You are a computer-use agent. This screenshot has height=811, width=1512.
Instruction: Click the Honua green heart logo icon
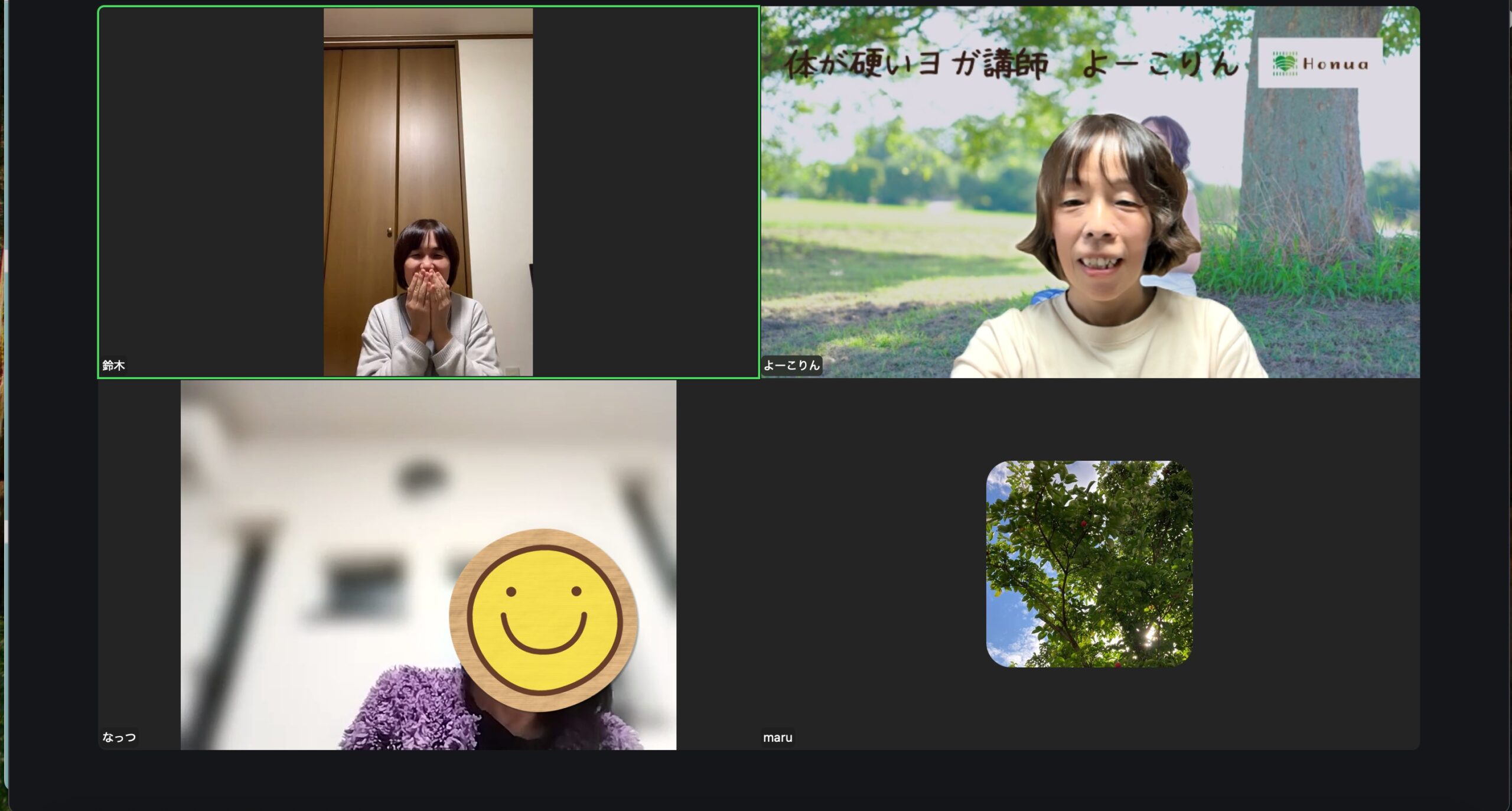point(1284,64)
